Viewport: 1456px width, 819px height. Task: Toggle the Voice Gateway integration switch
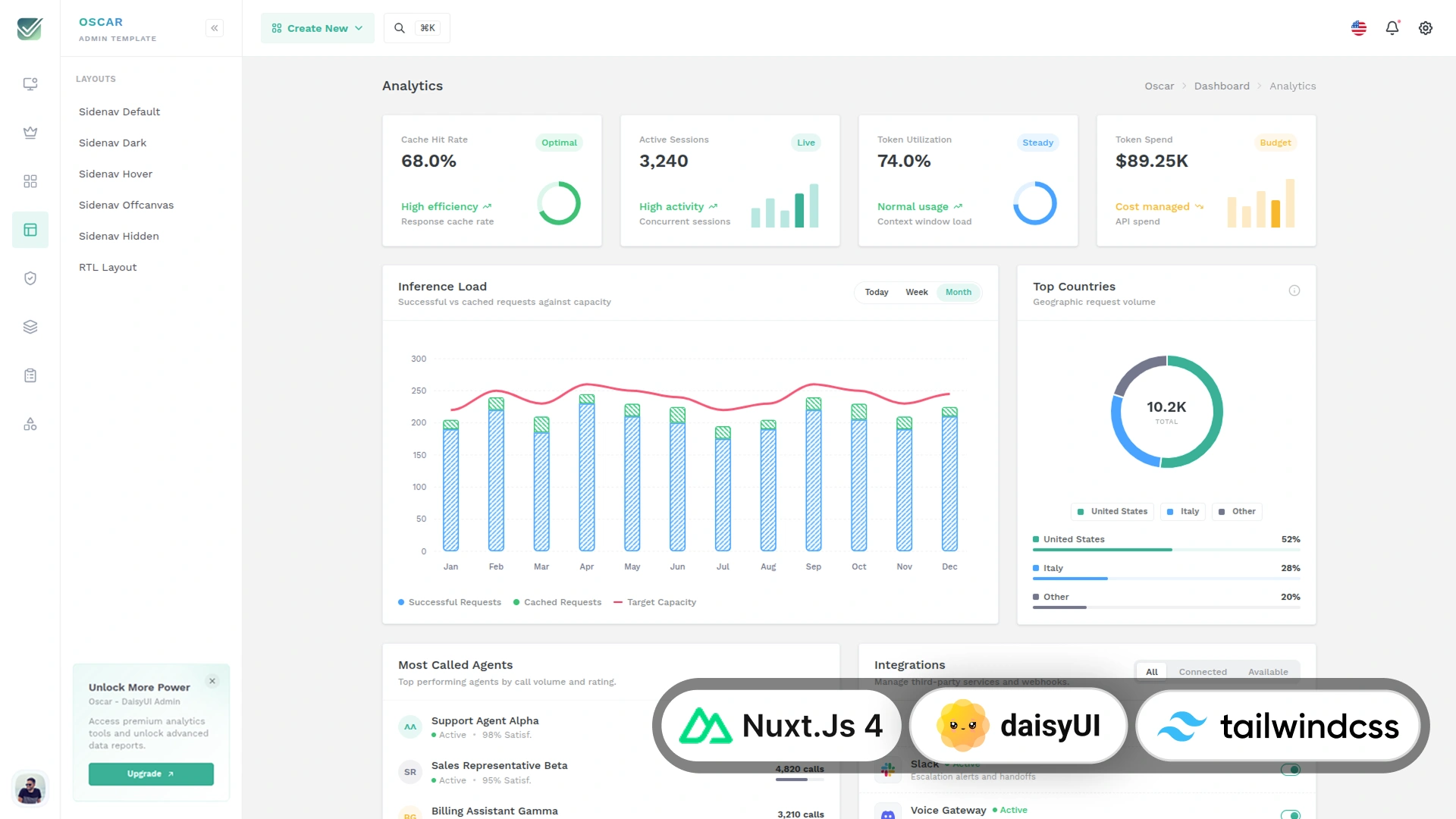(x=1291, y=814)
